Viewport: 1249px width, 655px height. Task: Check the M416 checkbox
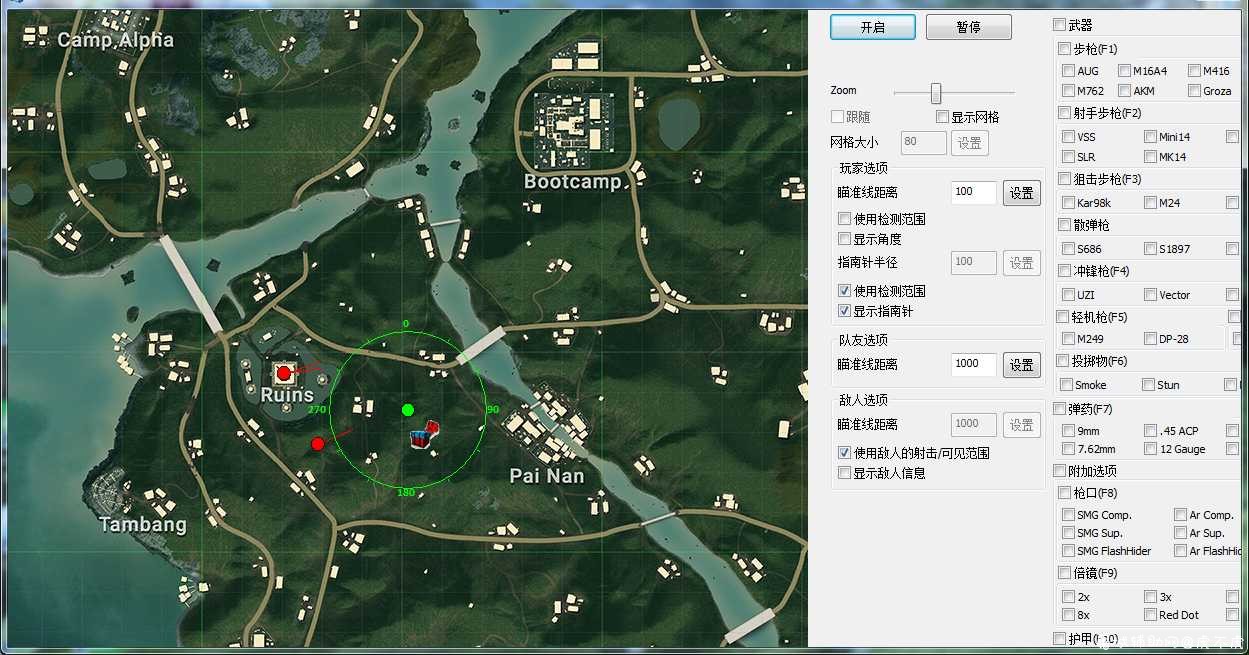tap(1194, 71)
